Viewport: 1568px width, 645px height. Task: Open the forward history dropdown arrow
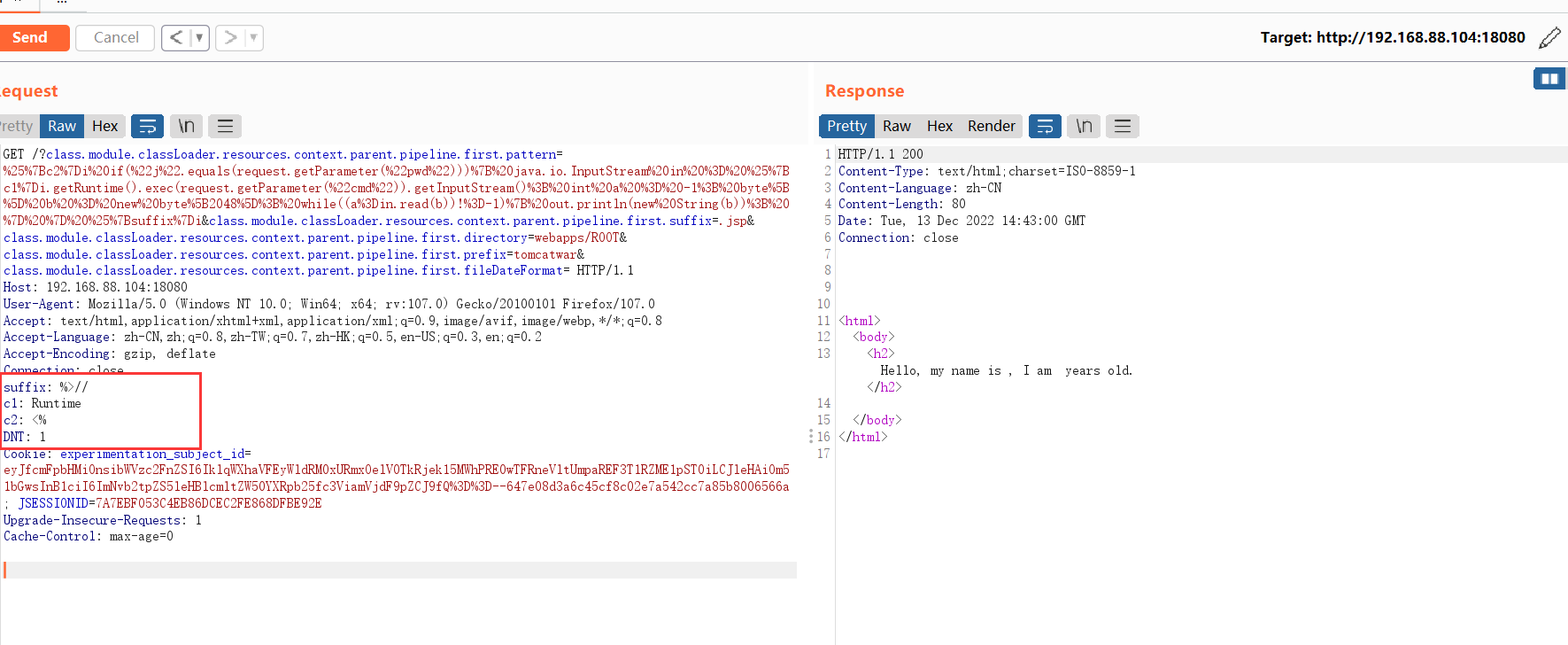point(253,37)
